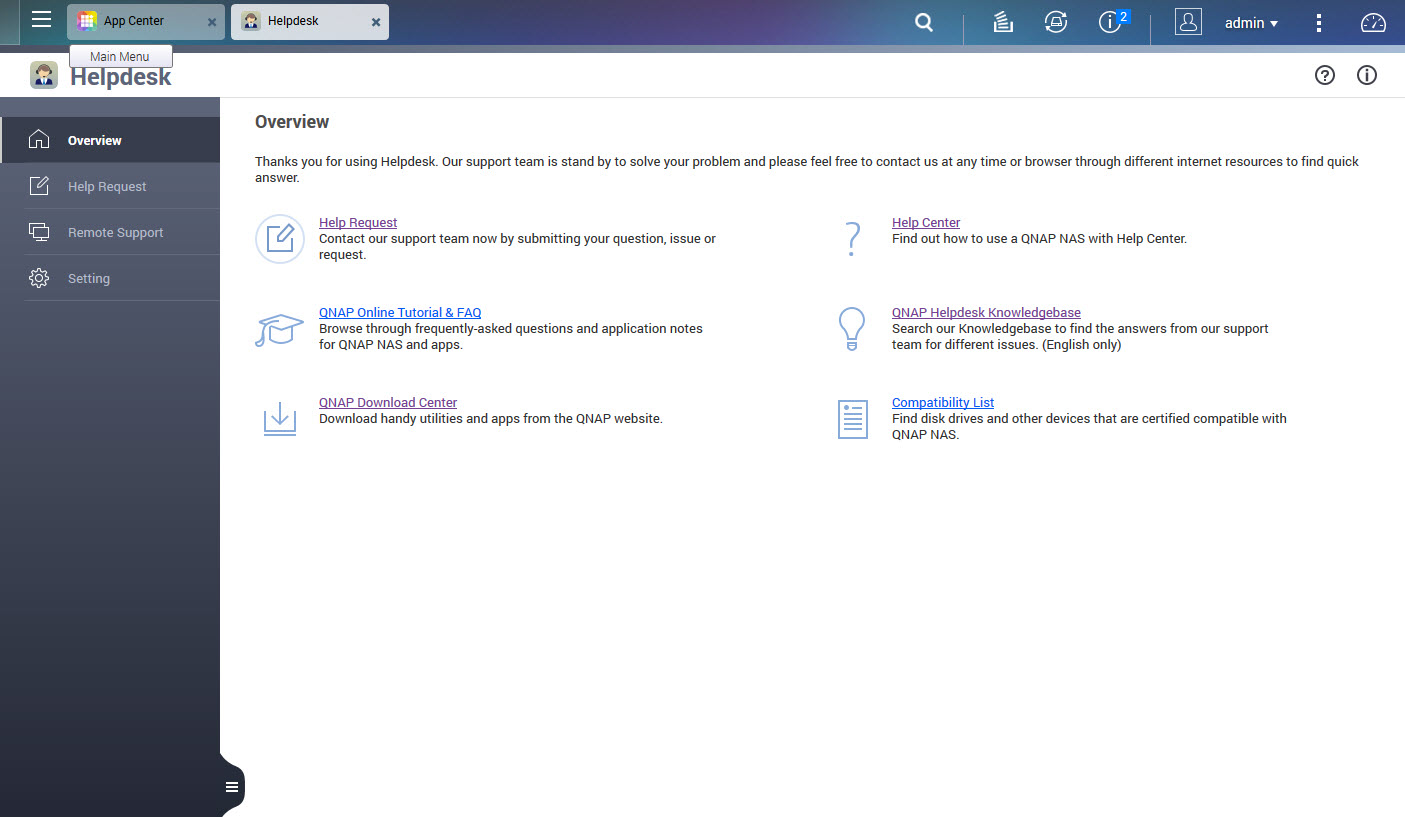Open the hamburger Main Menu
Screen dimensions: 1405x817
pyautogui.click(x=41, y=19)
